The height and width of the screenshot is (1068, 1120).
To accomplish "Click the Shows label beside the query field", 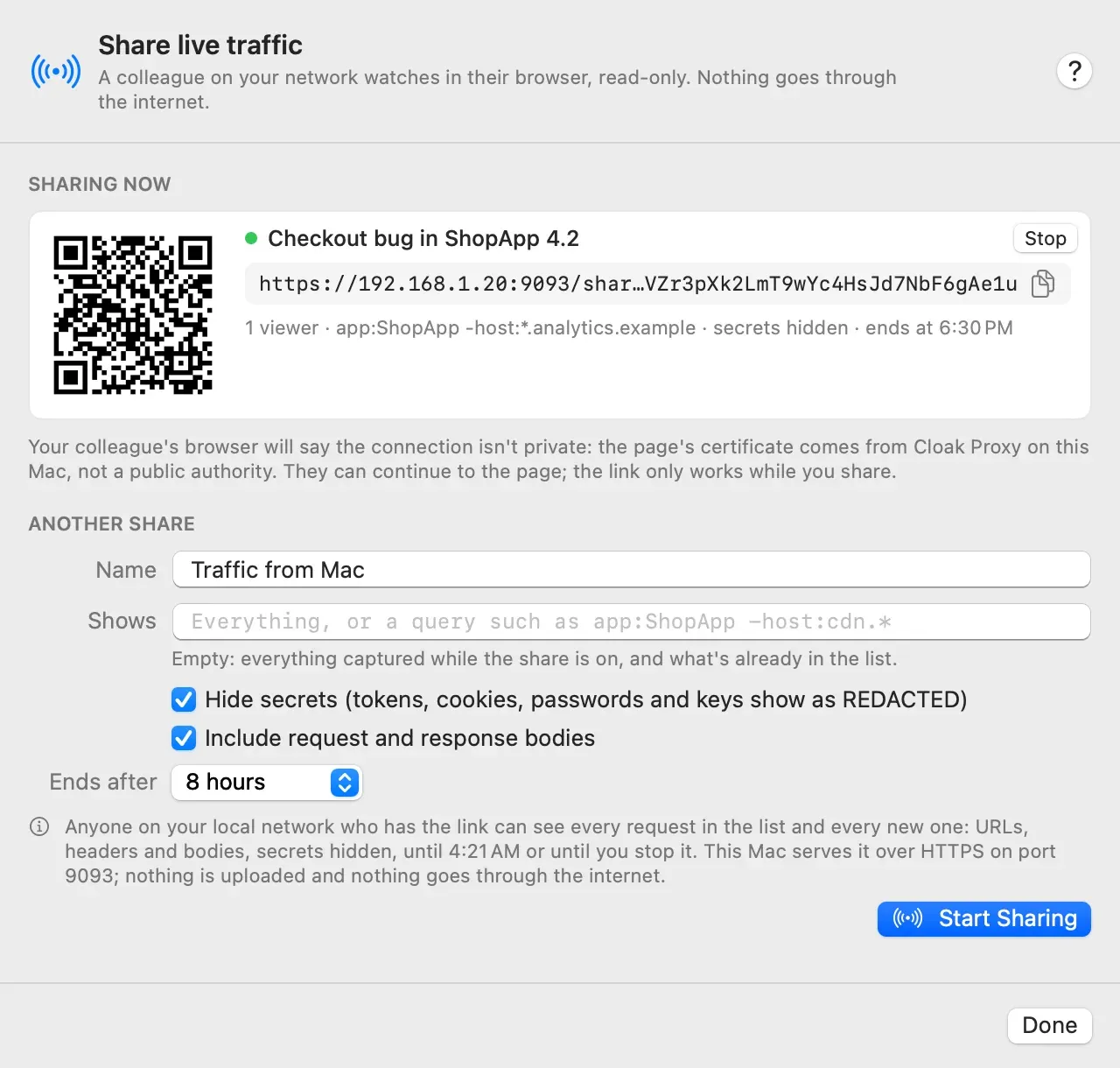I will tap(122, 621).
